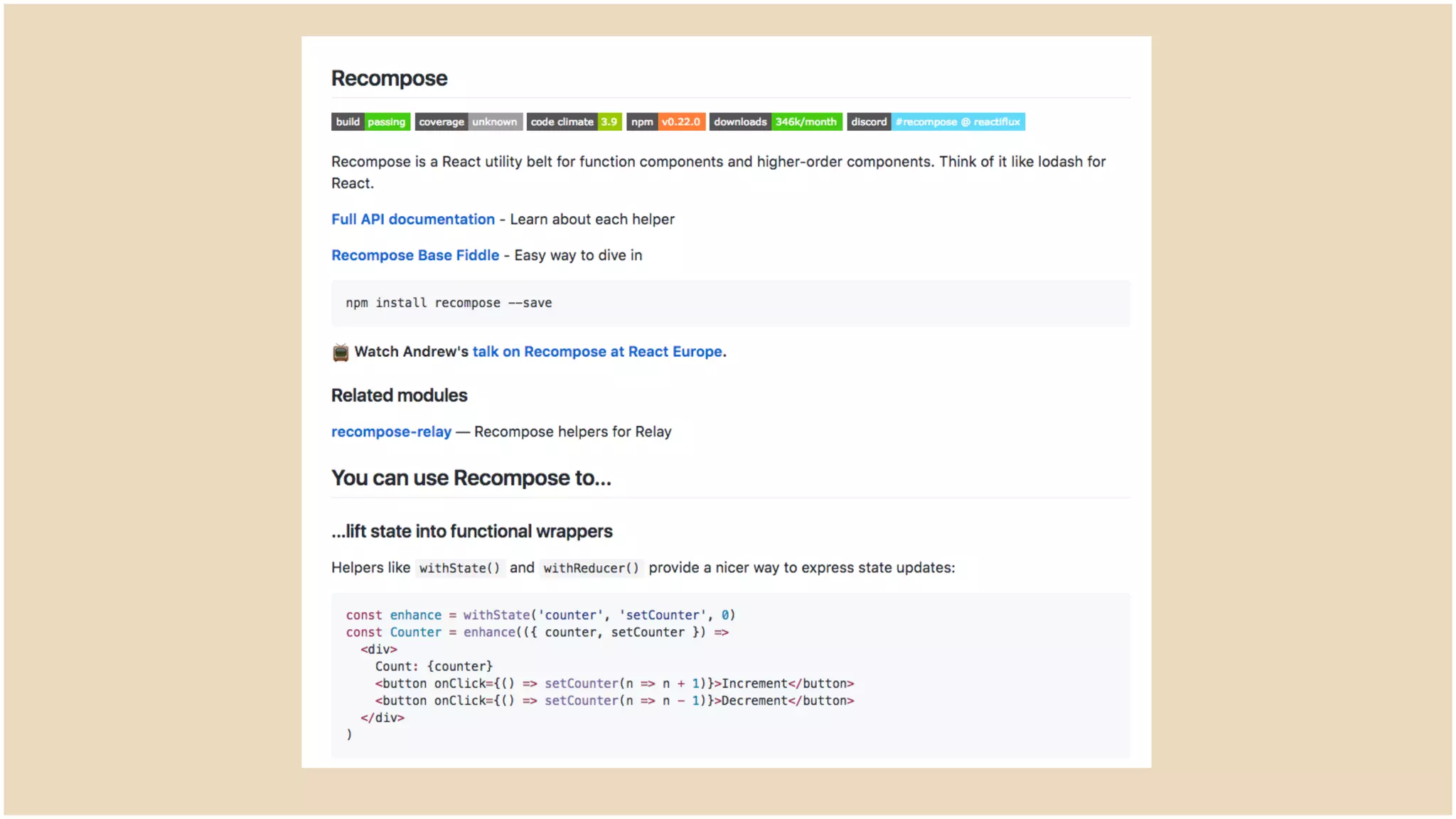Open the recompose-relay module link

[x=391, y=432]
